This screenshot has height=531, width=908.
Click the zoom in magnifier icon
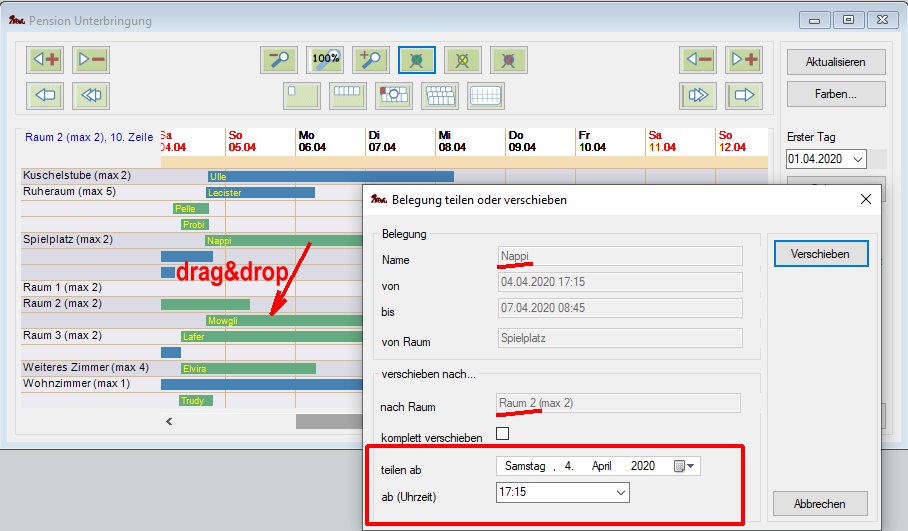point(371,60)
